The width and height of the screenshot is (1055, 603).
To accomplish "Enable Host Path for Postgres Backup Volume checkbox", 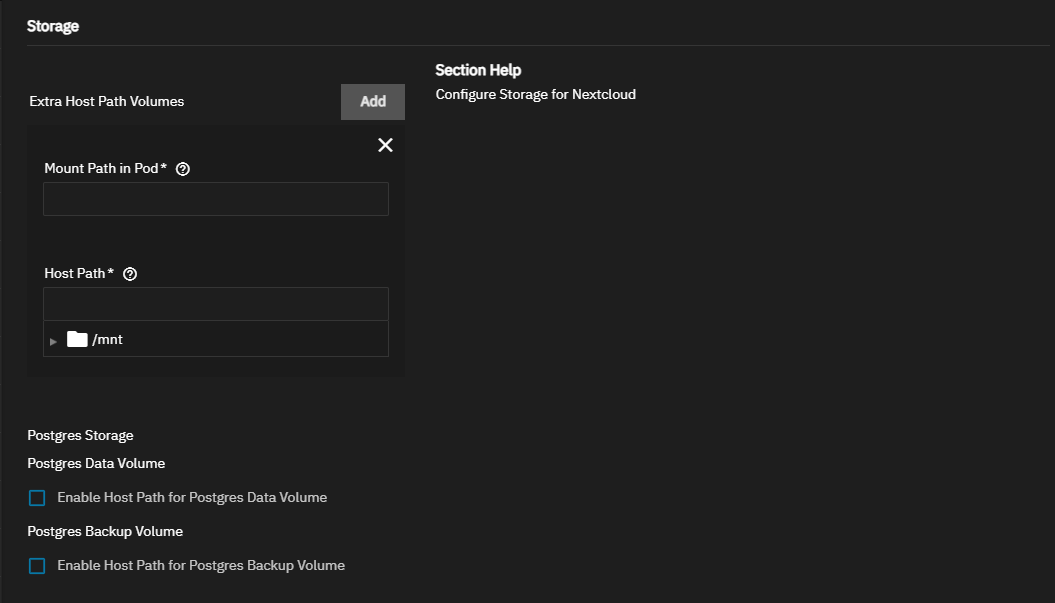I will [37, 566].
